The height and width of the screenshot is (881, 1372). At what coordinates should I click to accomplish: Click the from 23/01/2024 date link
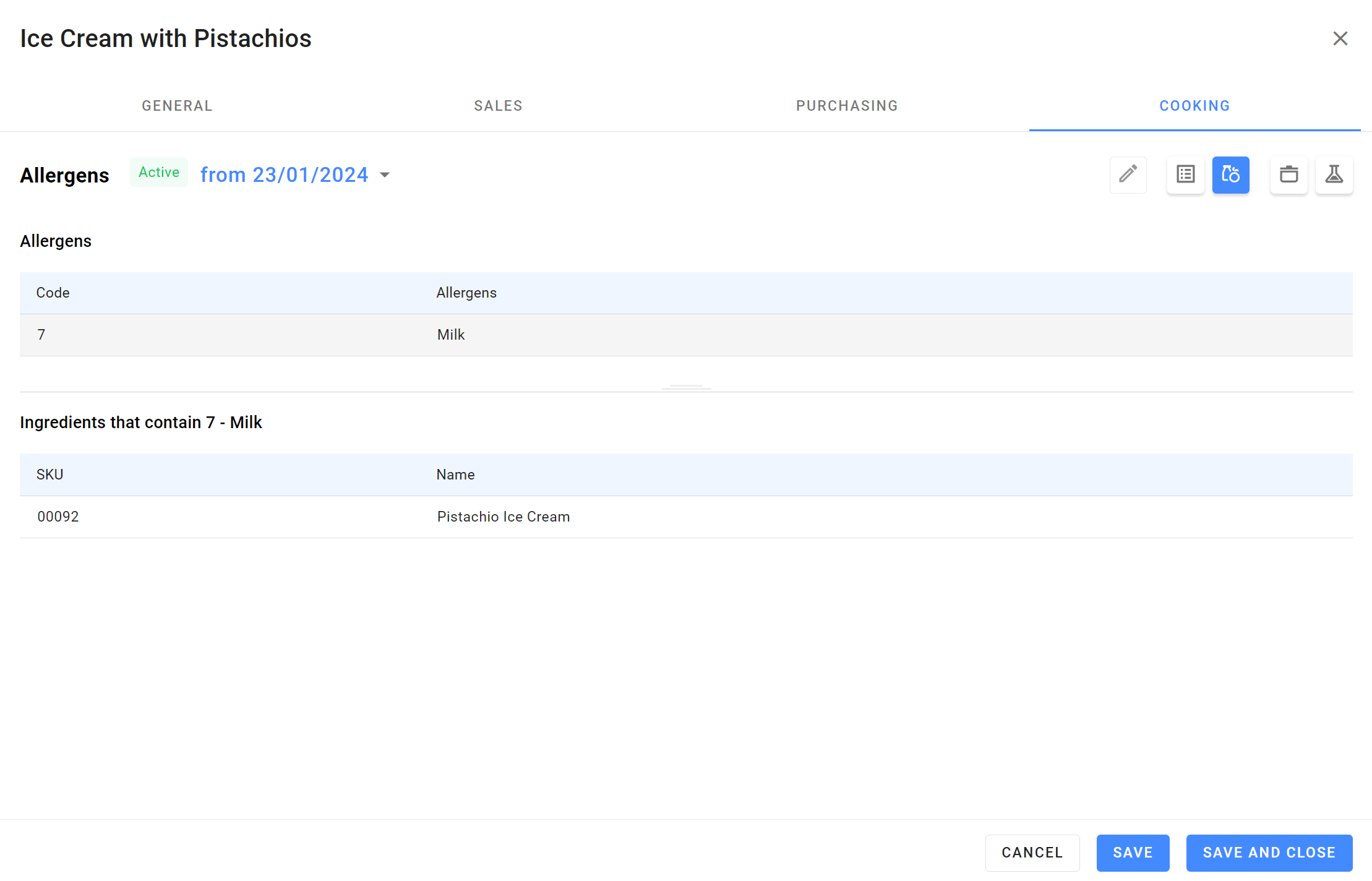284,175
